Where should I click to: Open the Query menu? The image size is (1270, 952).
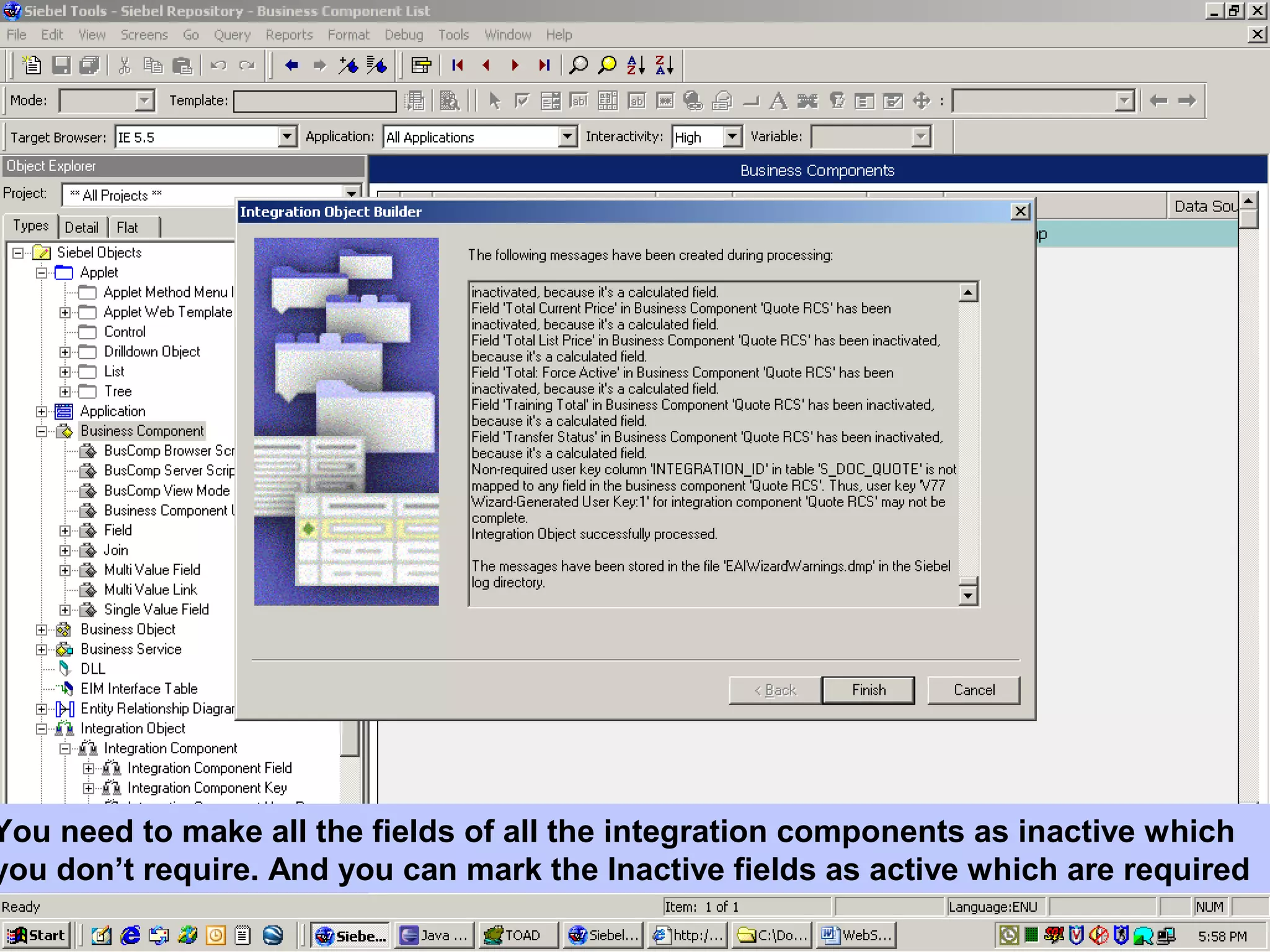click(x=232, y=35)
